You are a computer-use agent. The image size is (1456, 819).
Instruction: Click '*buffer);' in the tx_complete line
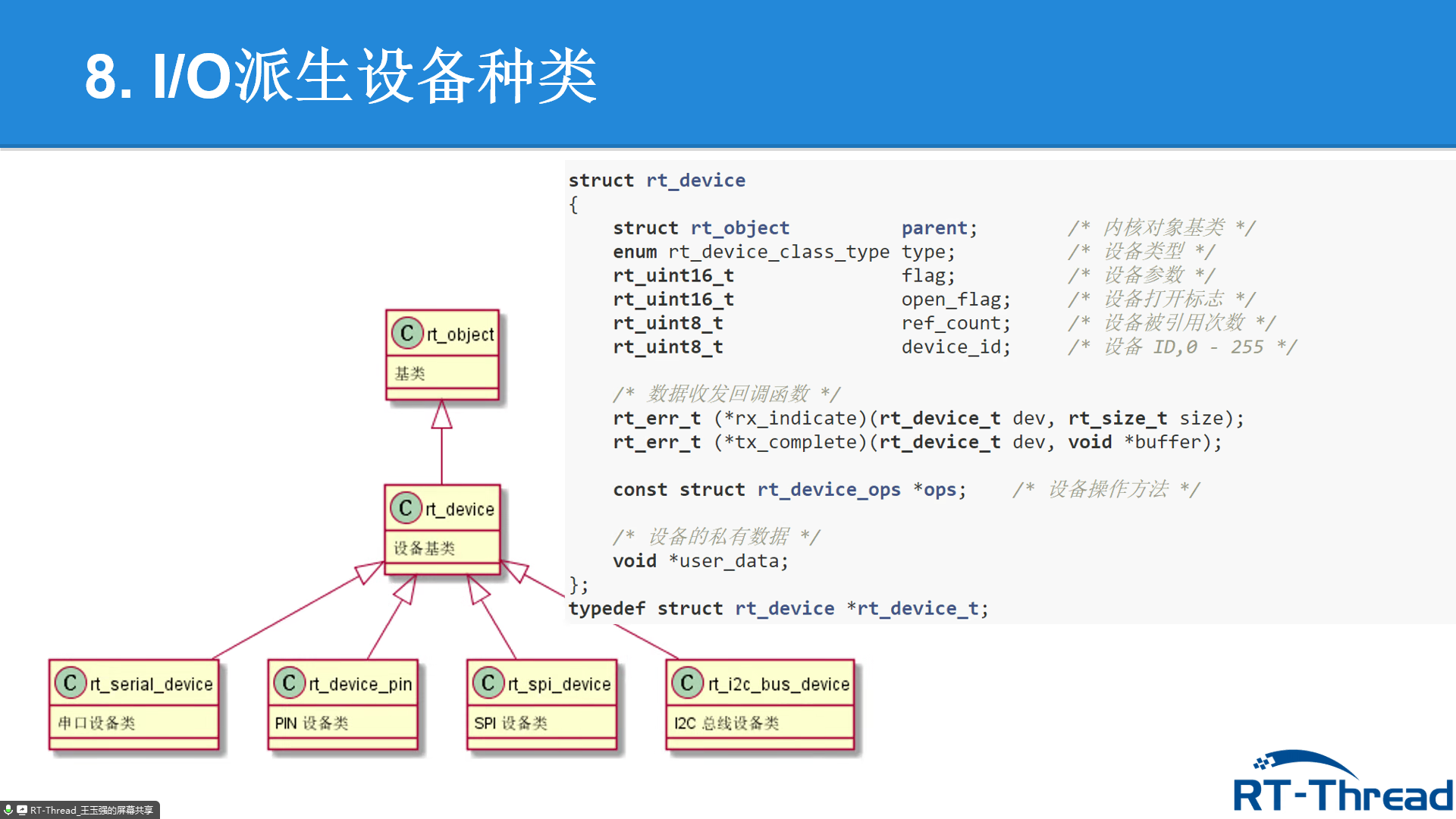coord(1172,442)
